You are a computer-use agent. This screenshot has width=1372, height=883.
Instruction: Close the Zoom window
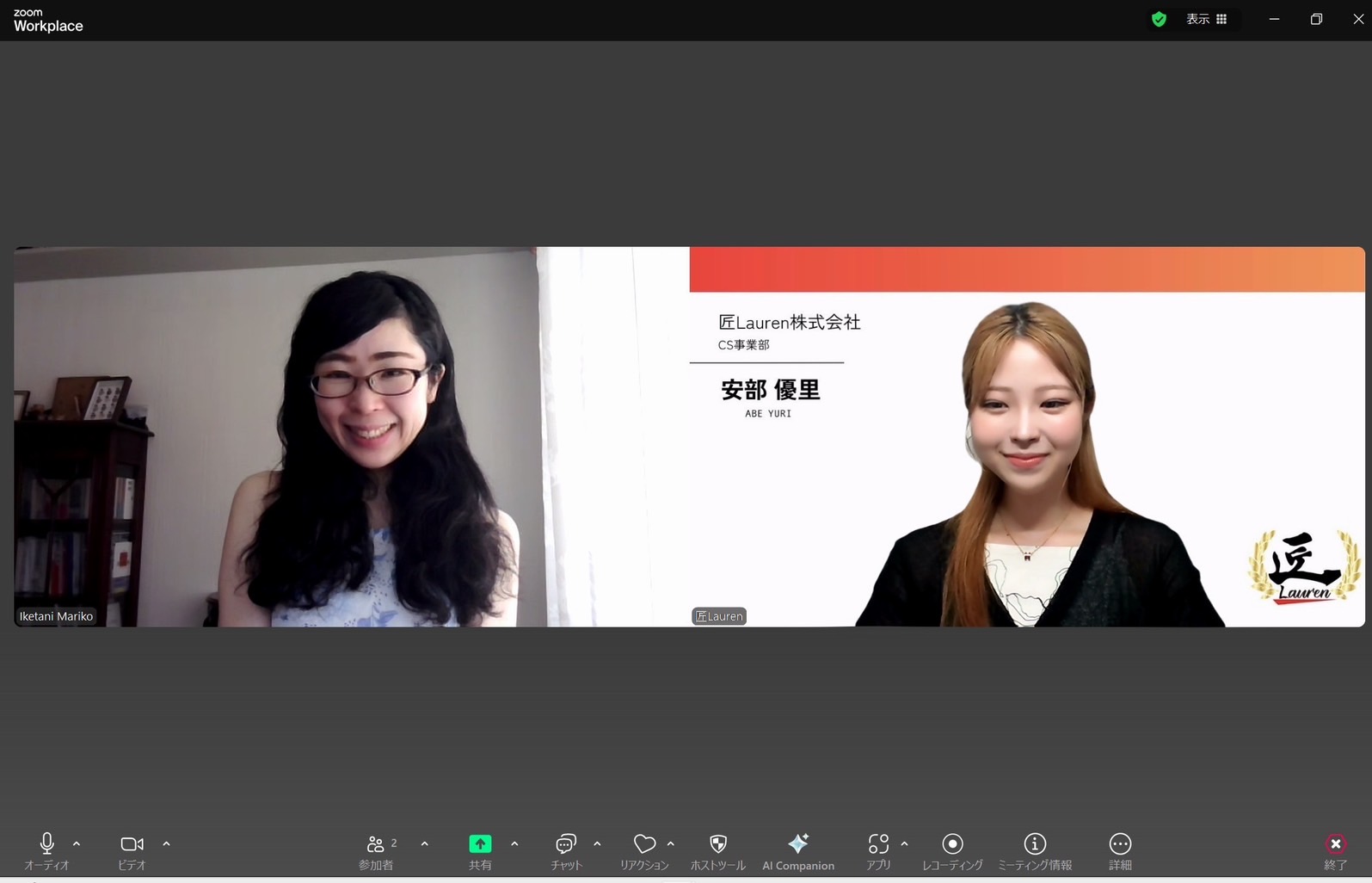point(1357,19)
